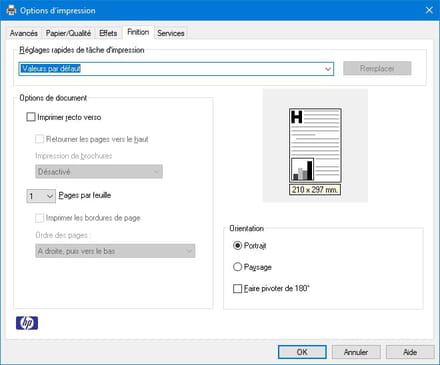
Task: Click the Réglages rapides de tâche d'impression label
Action: 82,50
